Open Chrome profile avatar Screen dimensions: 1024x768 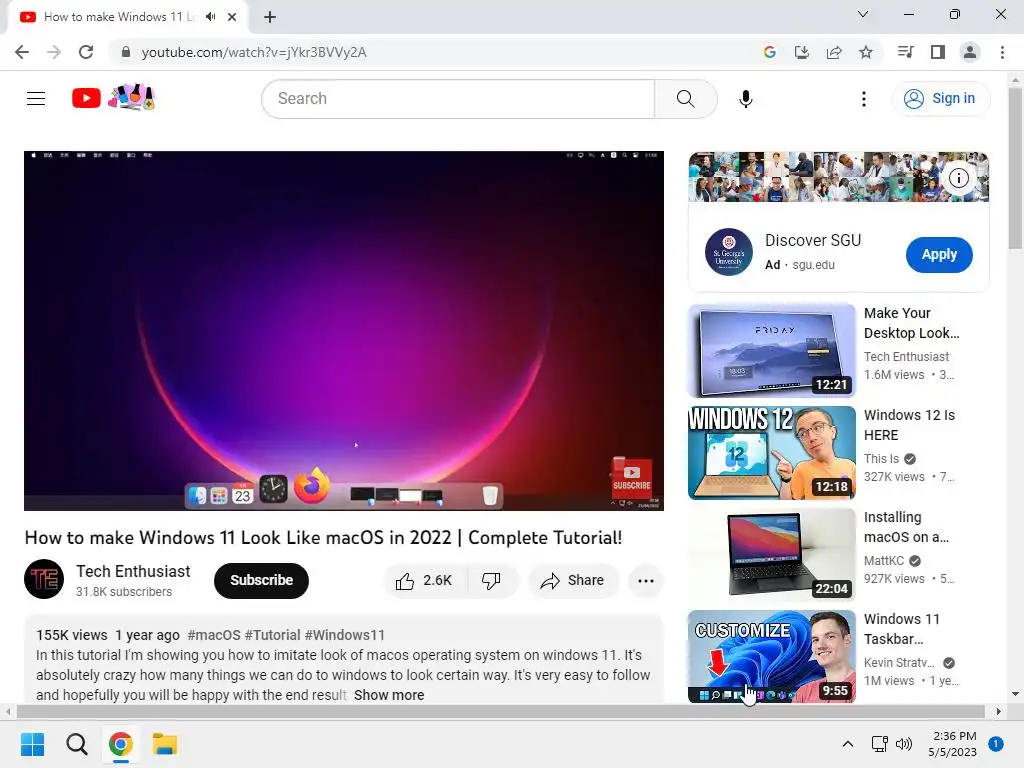[970, 52]
